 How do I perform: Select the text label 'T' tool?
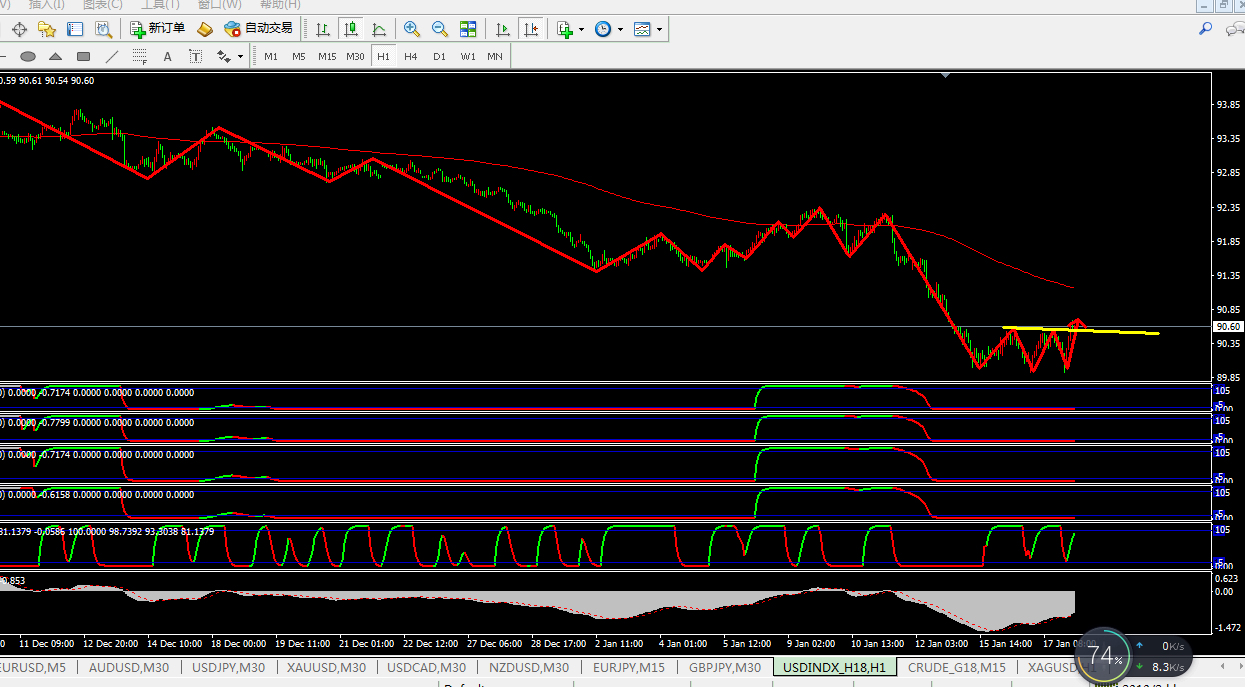[196, 56]
